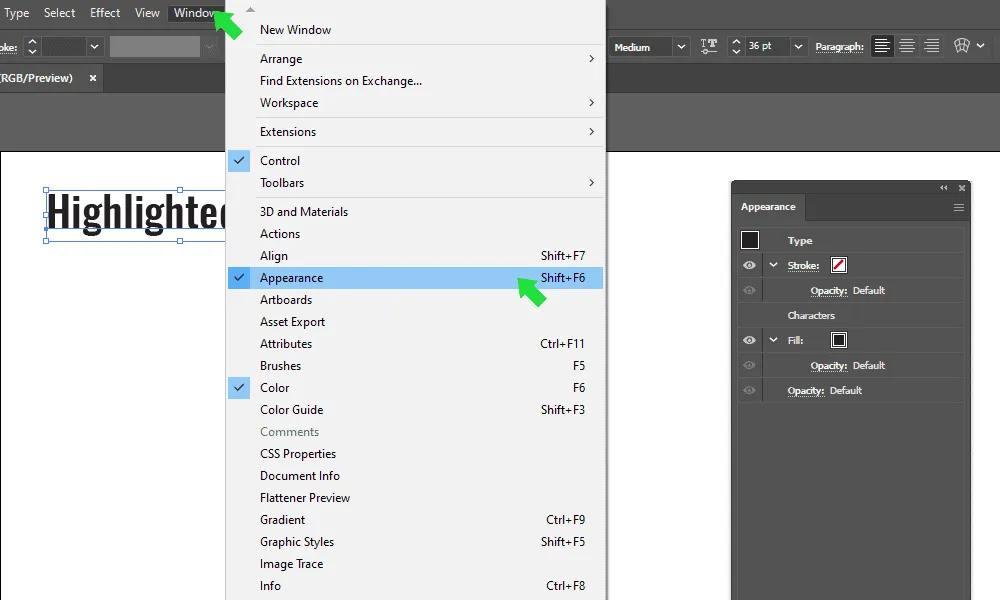The image size is (1000, 600).
Task: Open dropdown next to the envelope icon
Action: 981,46
